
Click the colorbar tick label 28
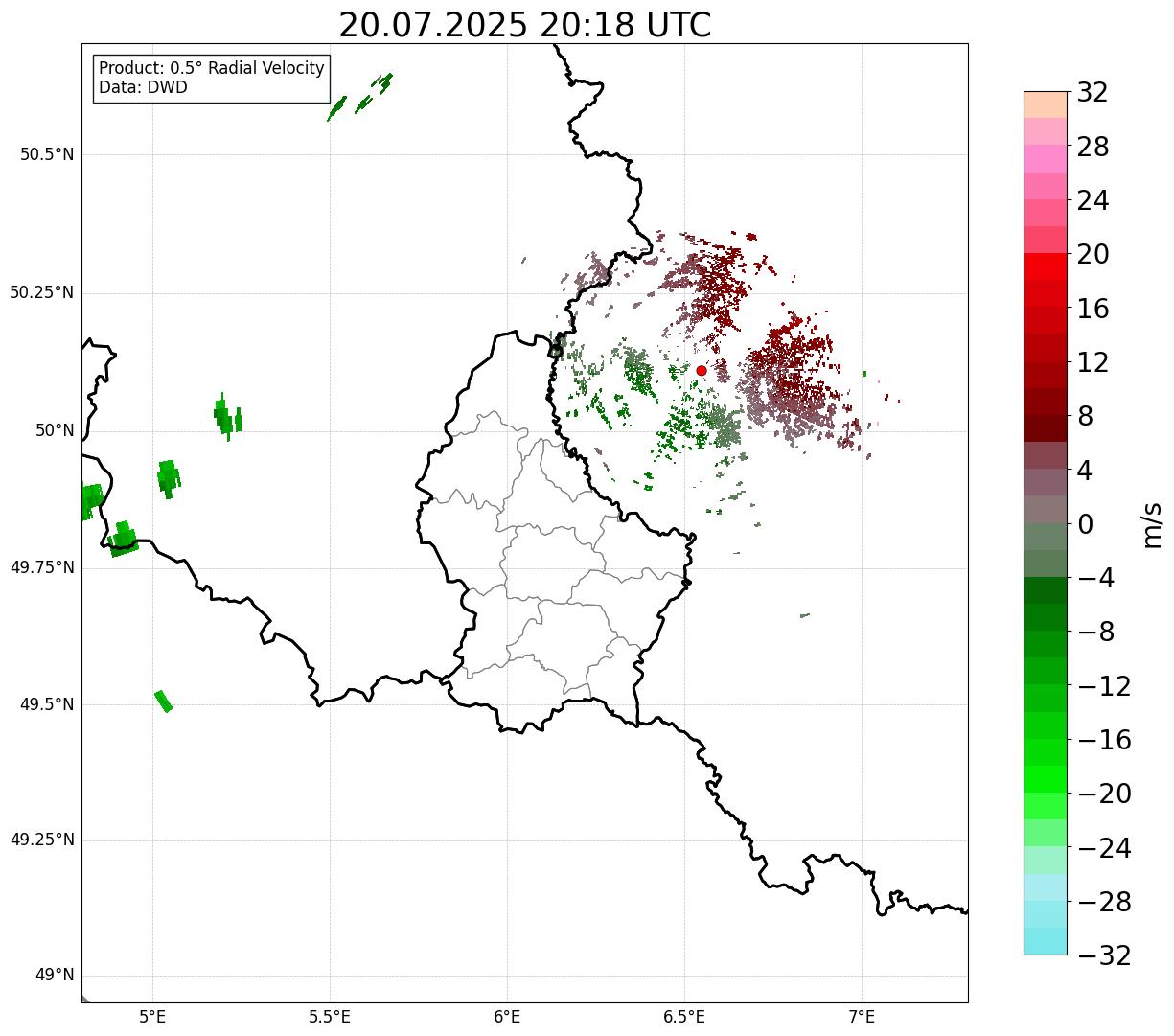[1093, 147]
